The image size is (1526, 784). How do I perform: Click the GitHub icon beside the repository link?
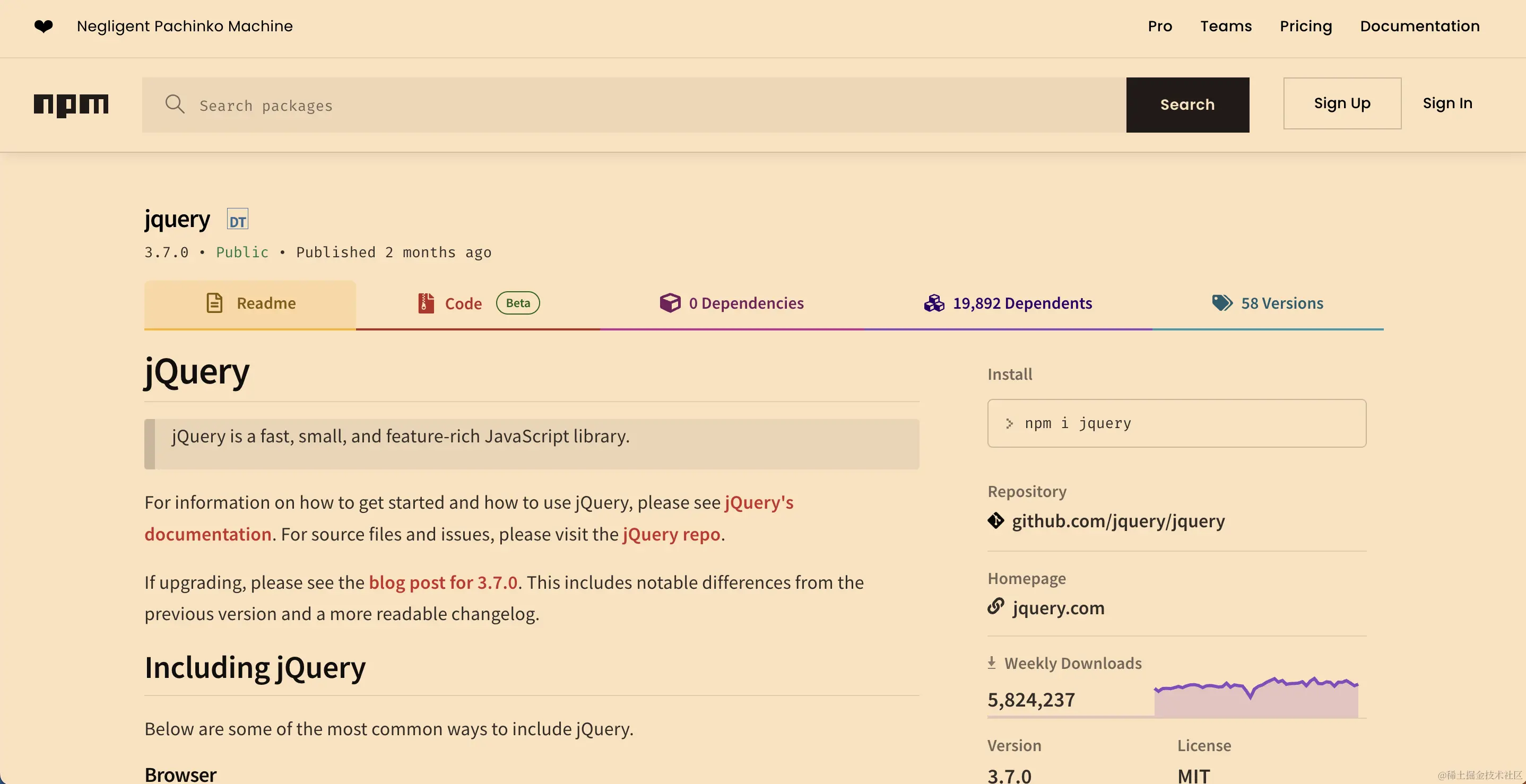point(996,521)
